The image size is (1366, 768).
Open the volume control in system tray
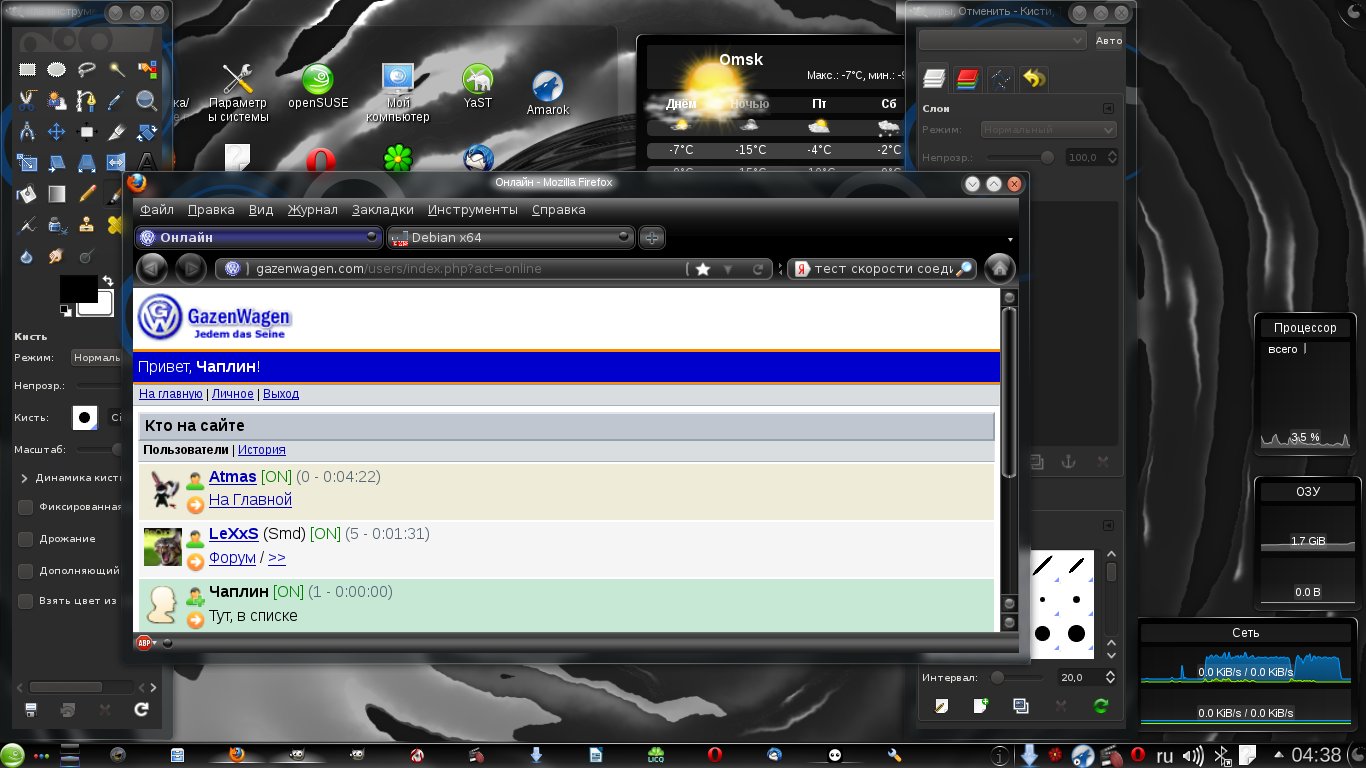tap(1193, 756)
